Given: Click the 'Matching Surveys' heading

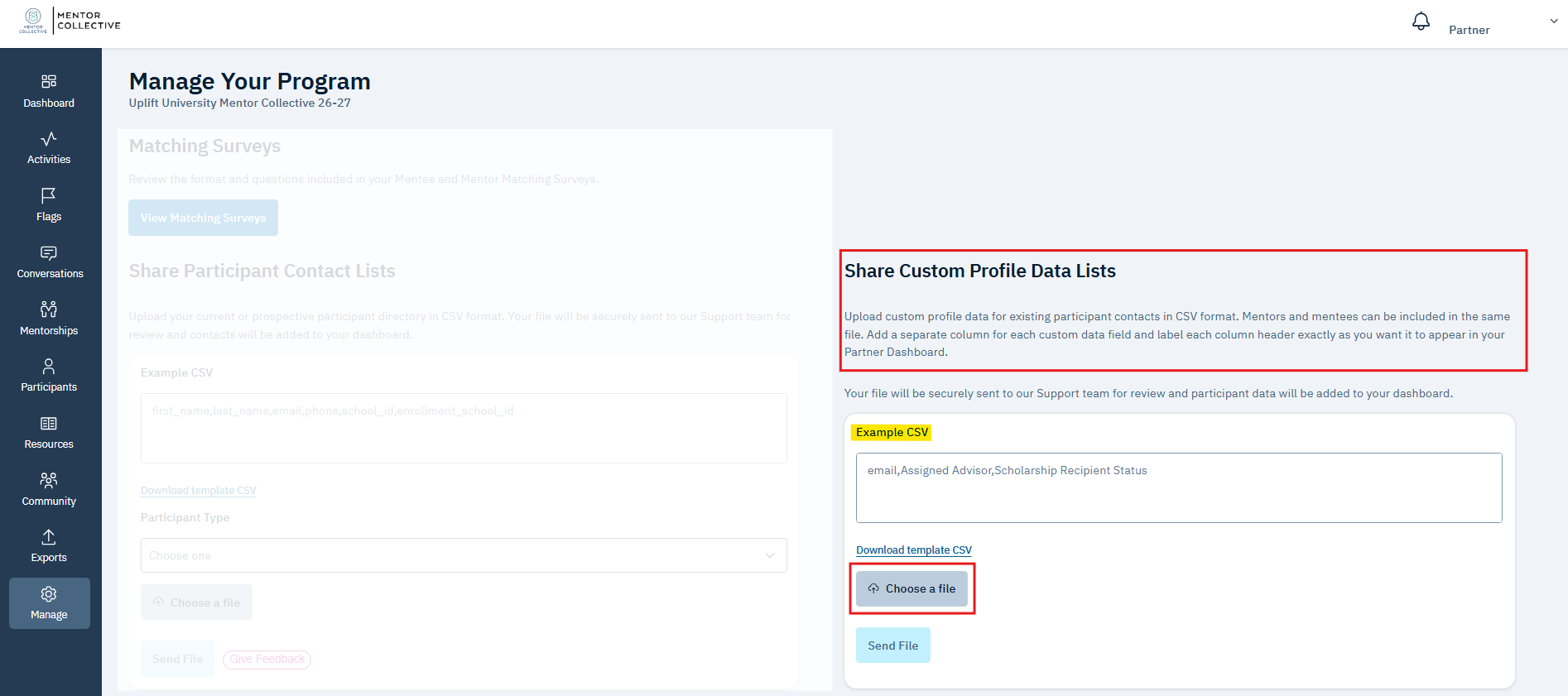Looking at the screenshot, I should (x=204, y=146).
